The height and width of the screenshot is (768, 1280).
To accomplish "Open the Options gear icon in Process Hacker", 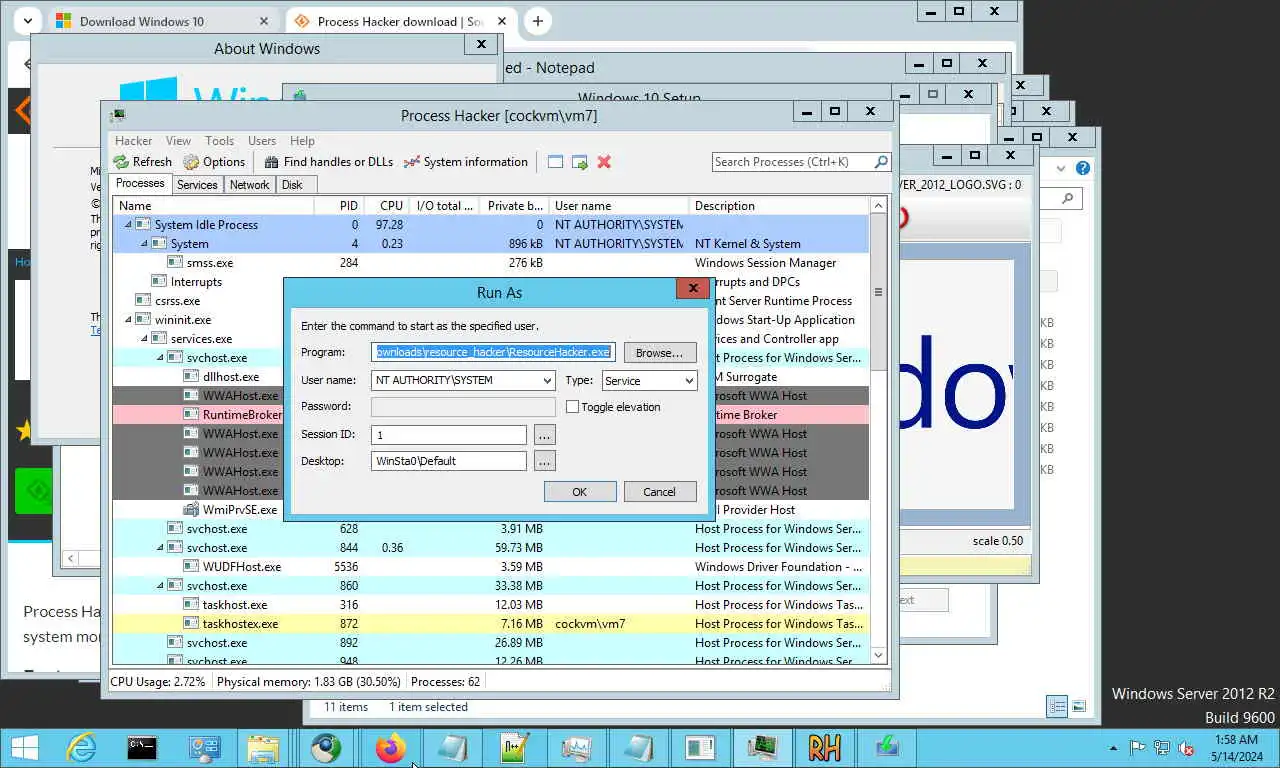I will tap(191, 162).
